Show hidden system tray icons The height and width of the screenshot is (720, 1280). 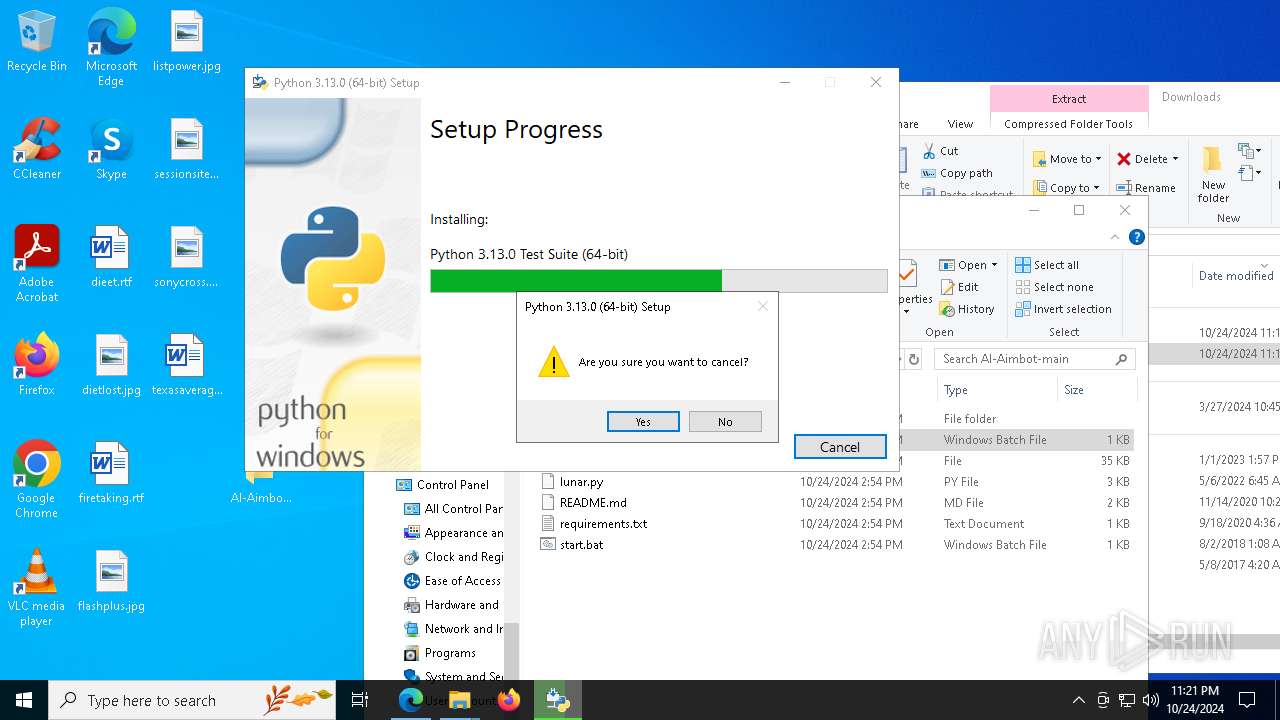(1078, 700)
